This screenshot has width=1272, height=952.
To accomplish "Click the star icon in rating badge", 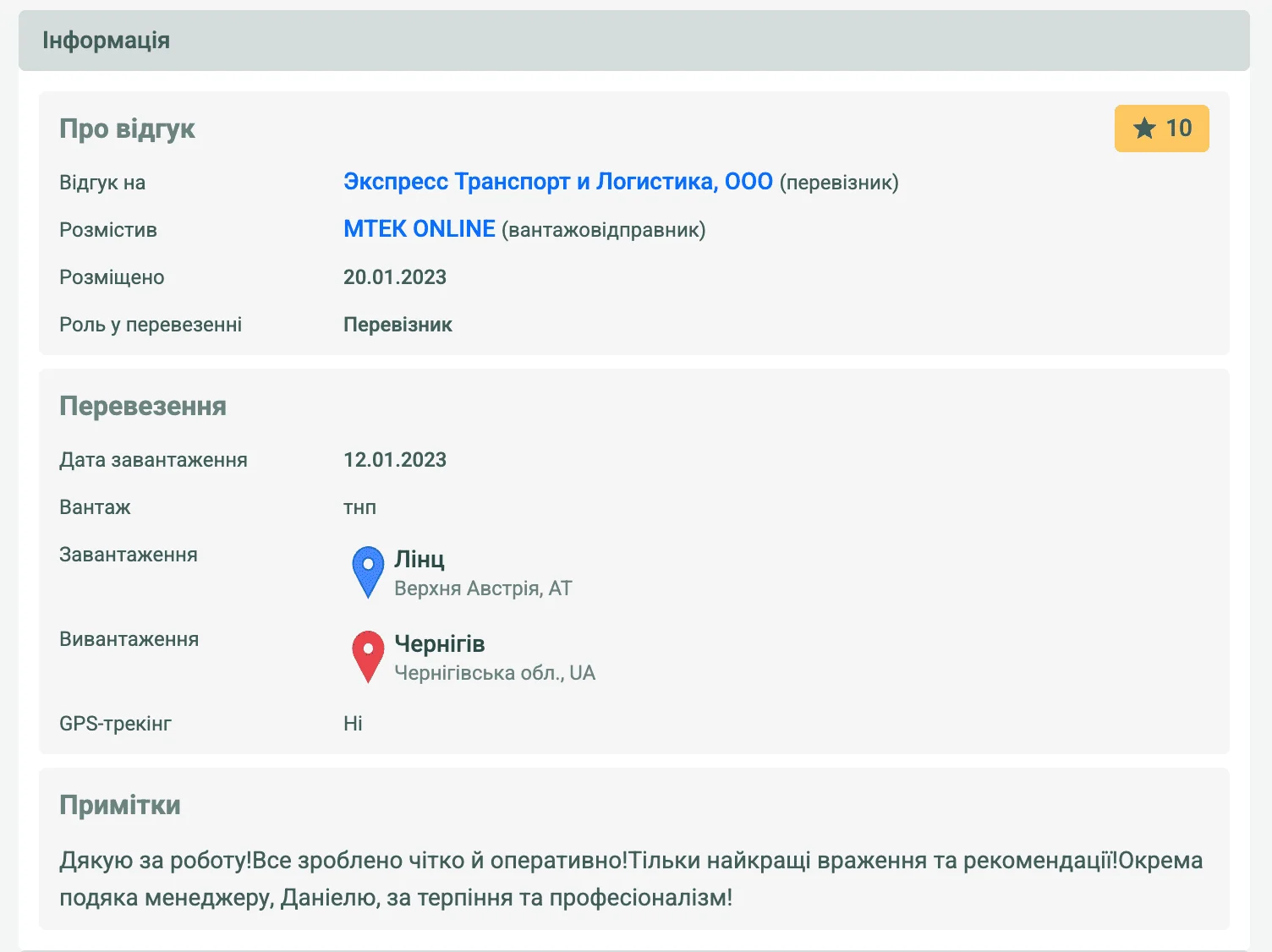I will click(1144, 129).
